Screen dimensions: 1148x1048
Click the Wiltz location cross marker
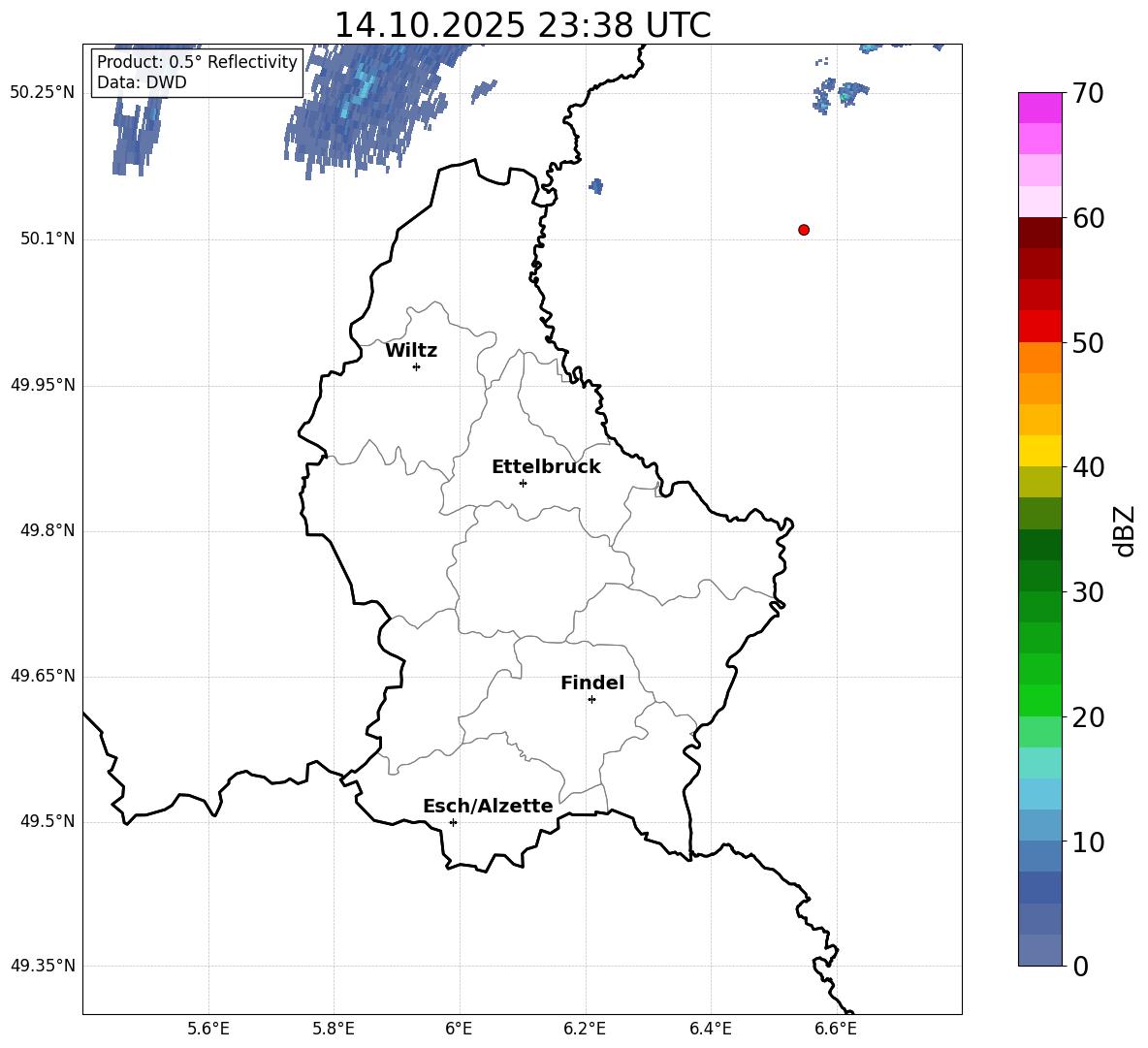417,366
